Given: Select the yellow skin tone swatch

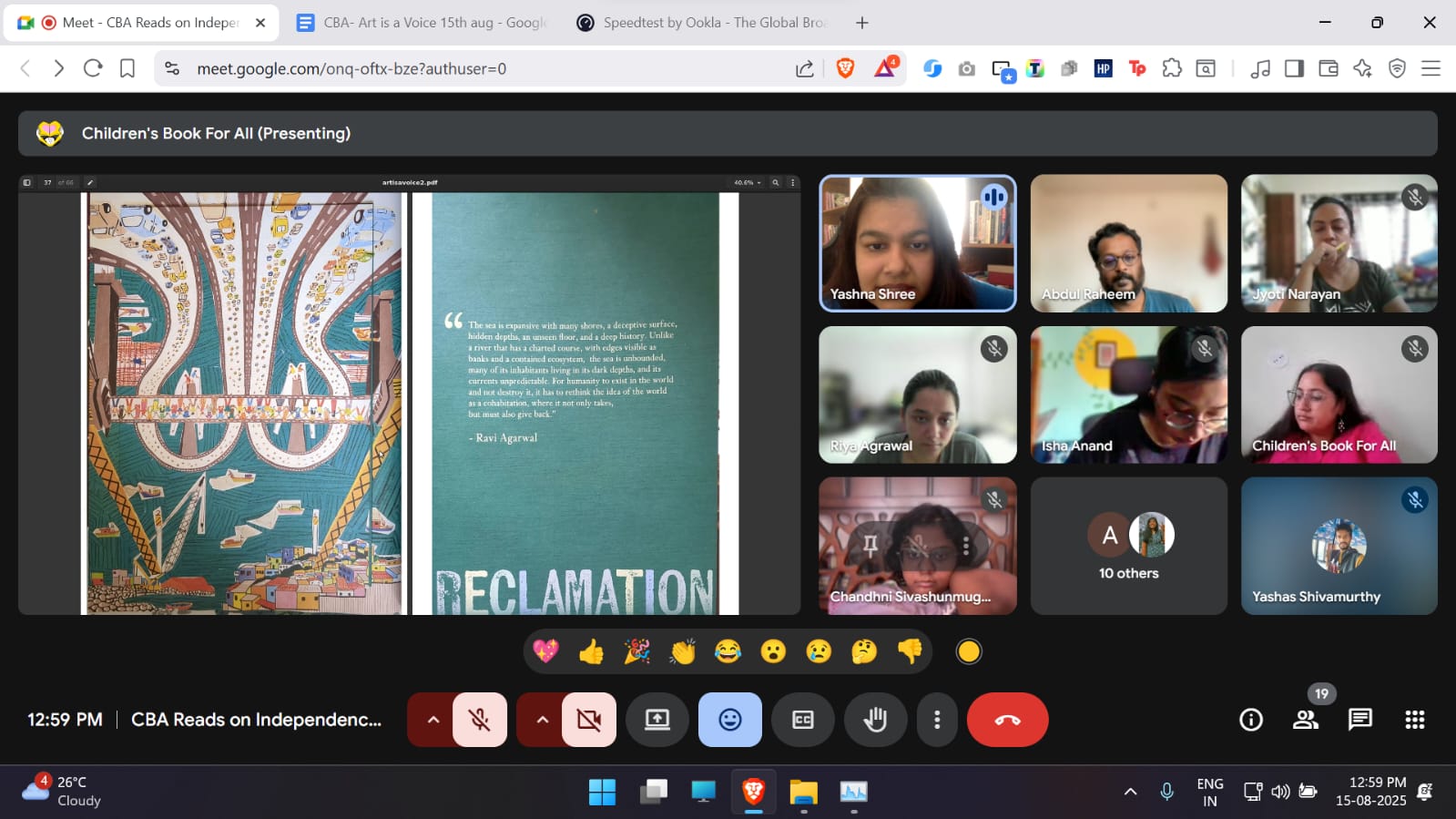Looking at the screenshot, I should tap(969, 651).
